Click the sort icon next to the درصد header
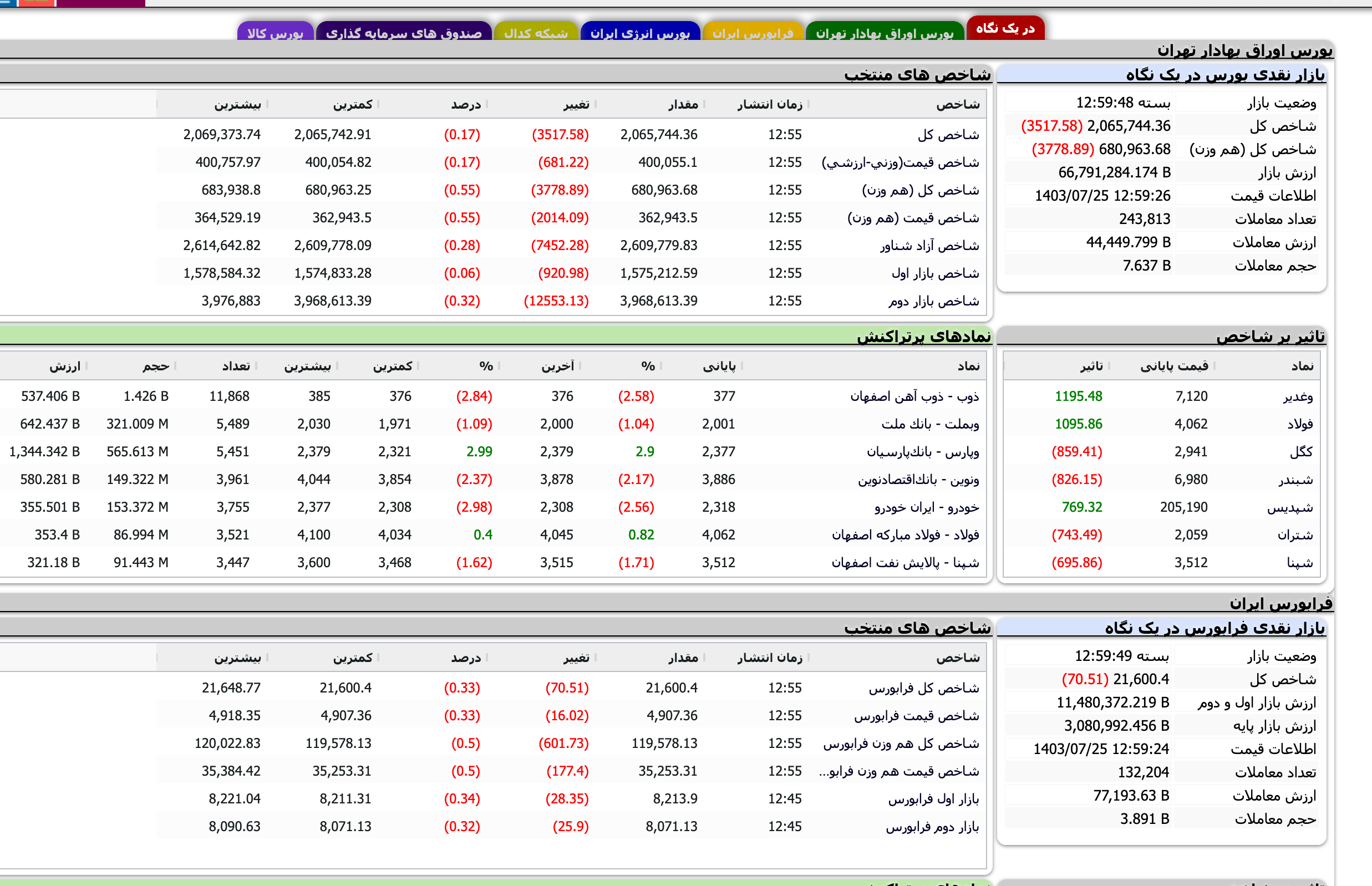The width and height of the screenshot is (1372, 886). [486, 104]
